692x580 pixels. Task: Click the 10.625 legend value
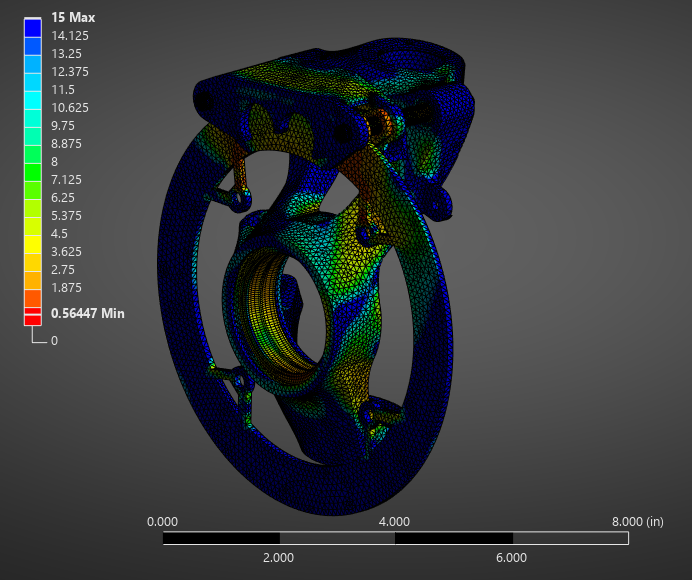click(x=70, y=108)
